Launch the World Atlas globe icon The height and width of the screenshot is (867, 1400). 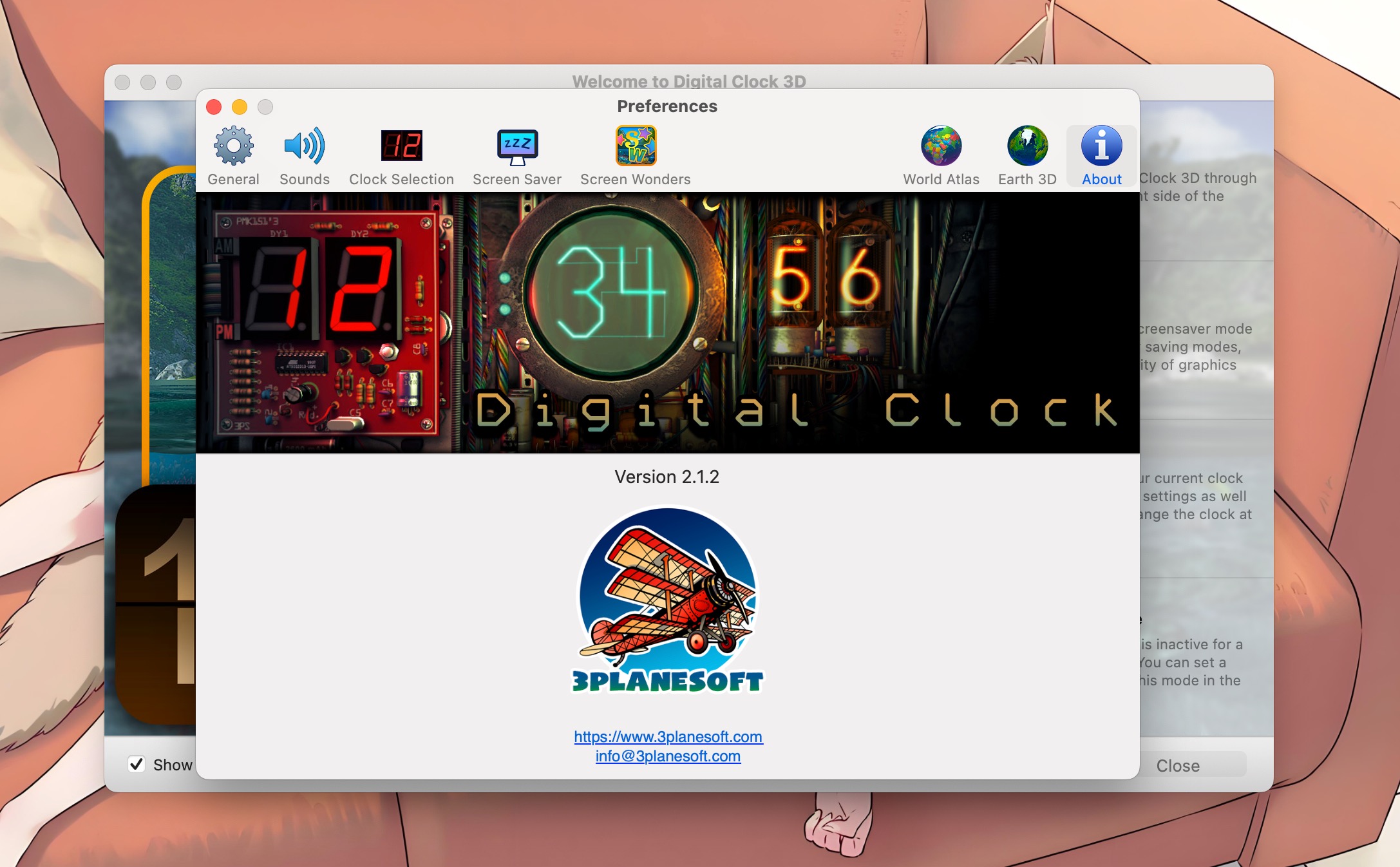[941, 146]
